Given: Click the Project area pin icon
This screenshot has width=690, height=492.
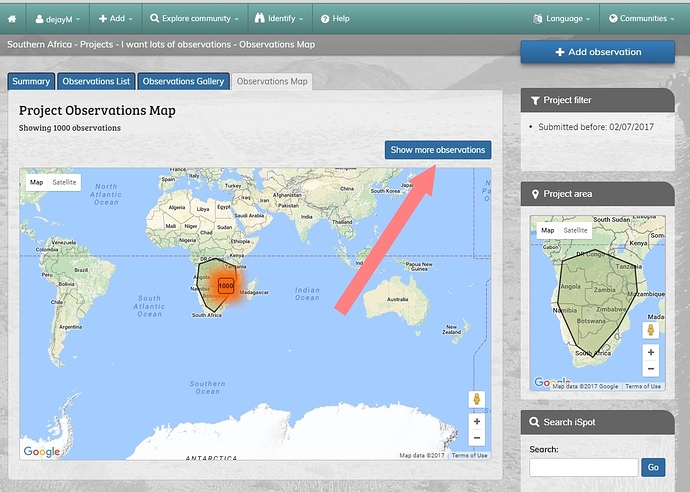Looking at the screenshot, I should (x=535, y=194).
